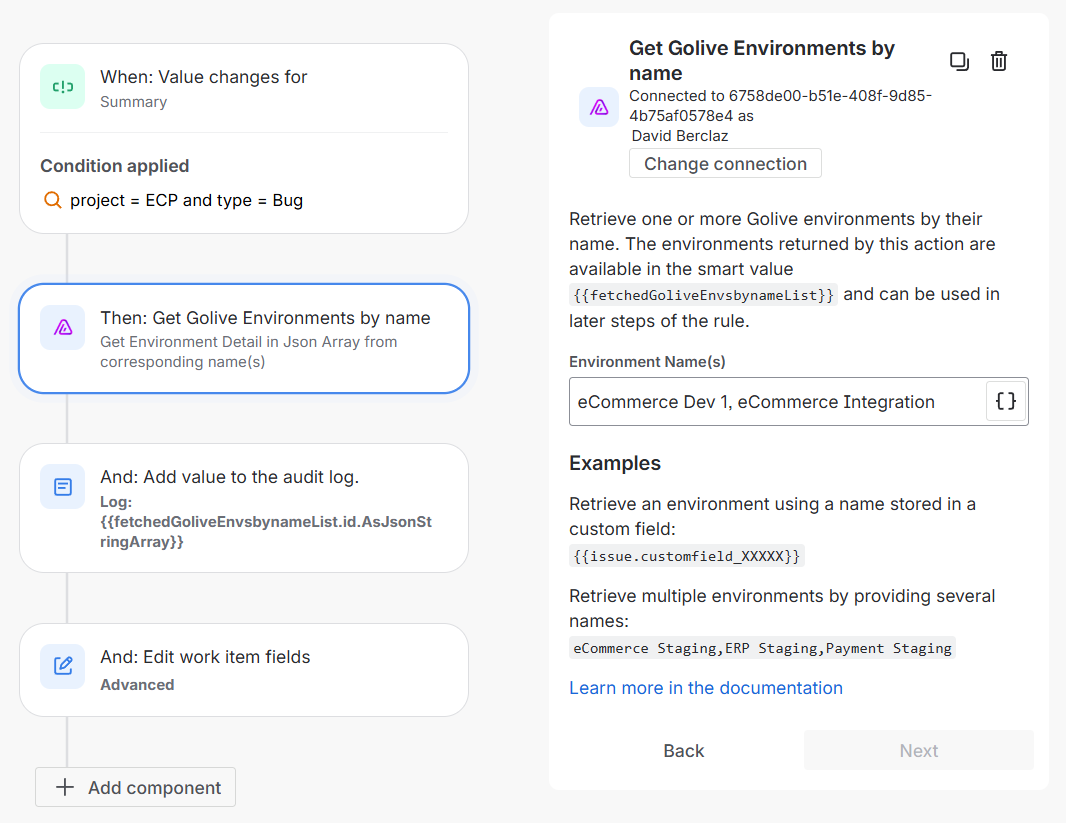
Task: Click the Next button
Action: 918,750
